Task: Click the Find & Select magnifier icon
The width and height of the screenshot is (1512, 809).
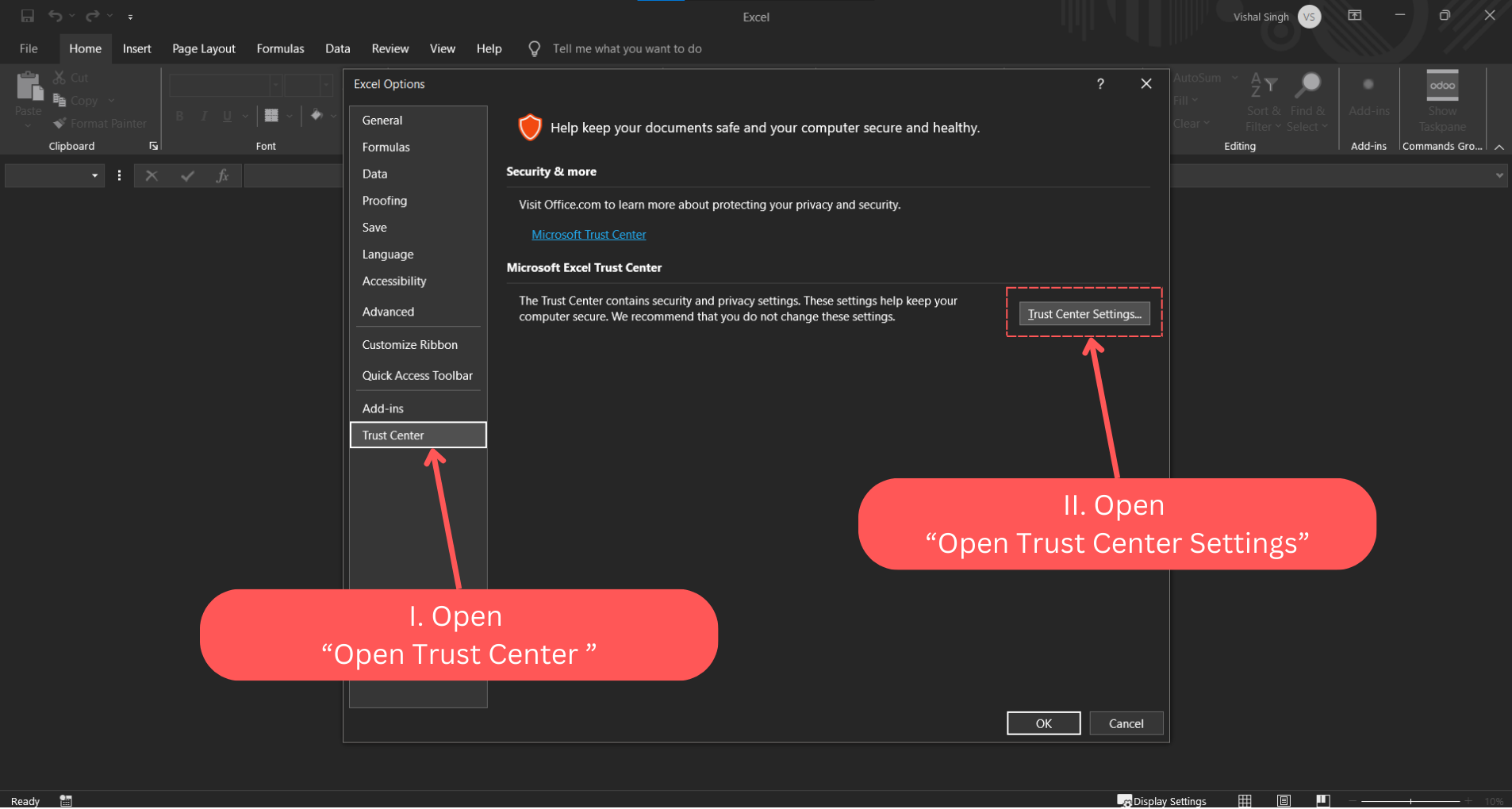Action: 1308,84
